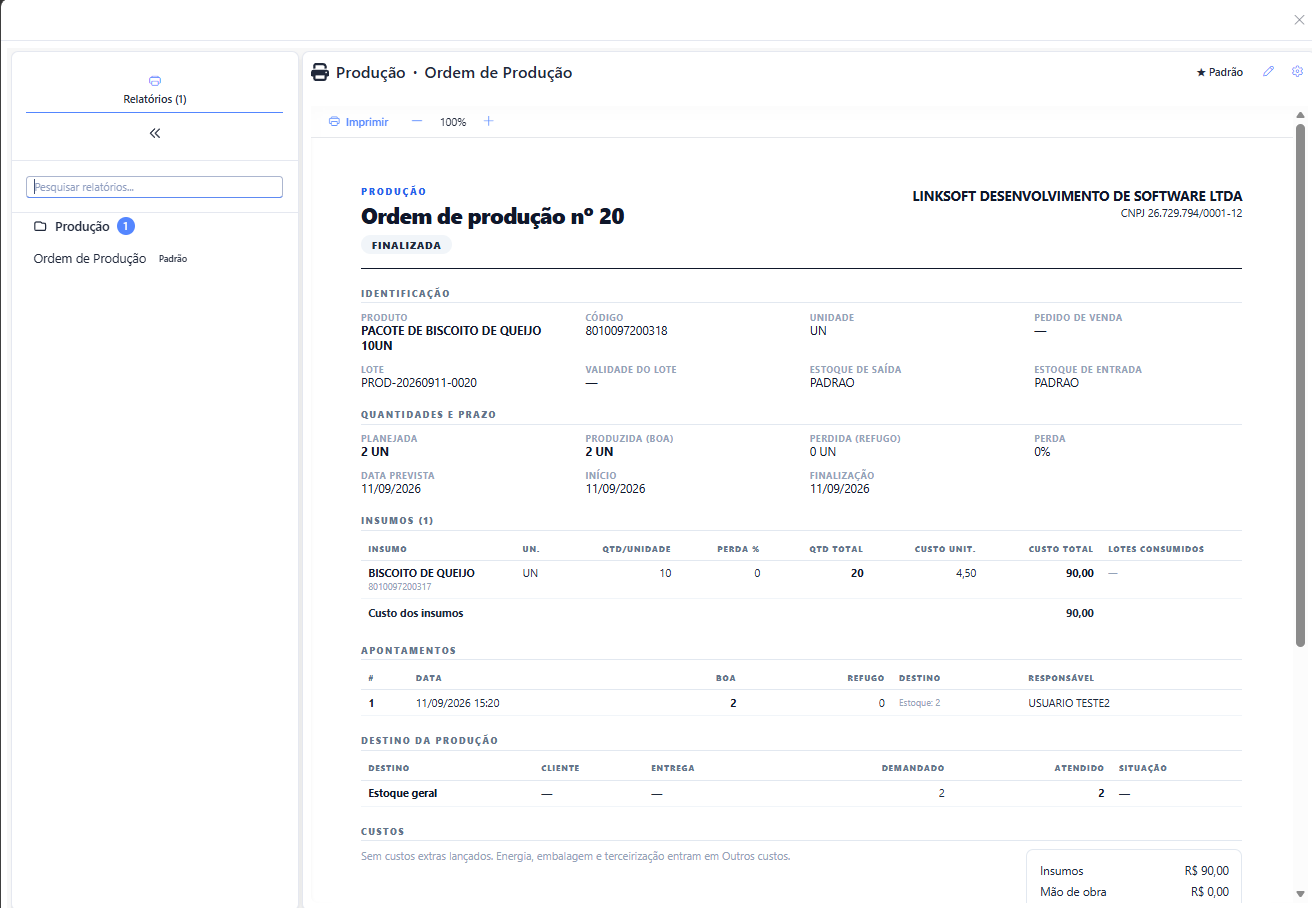Click product code 8010097200318
This screenshot has width=1312, height=908.
[x=626, y=331]
